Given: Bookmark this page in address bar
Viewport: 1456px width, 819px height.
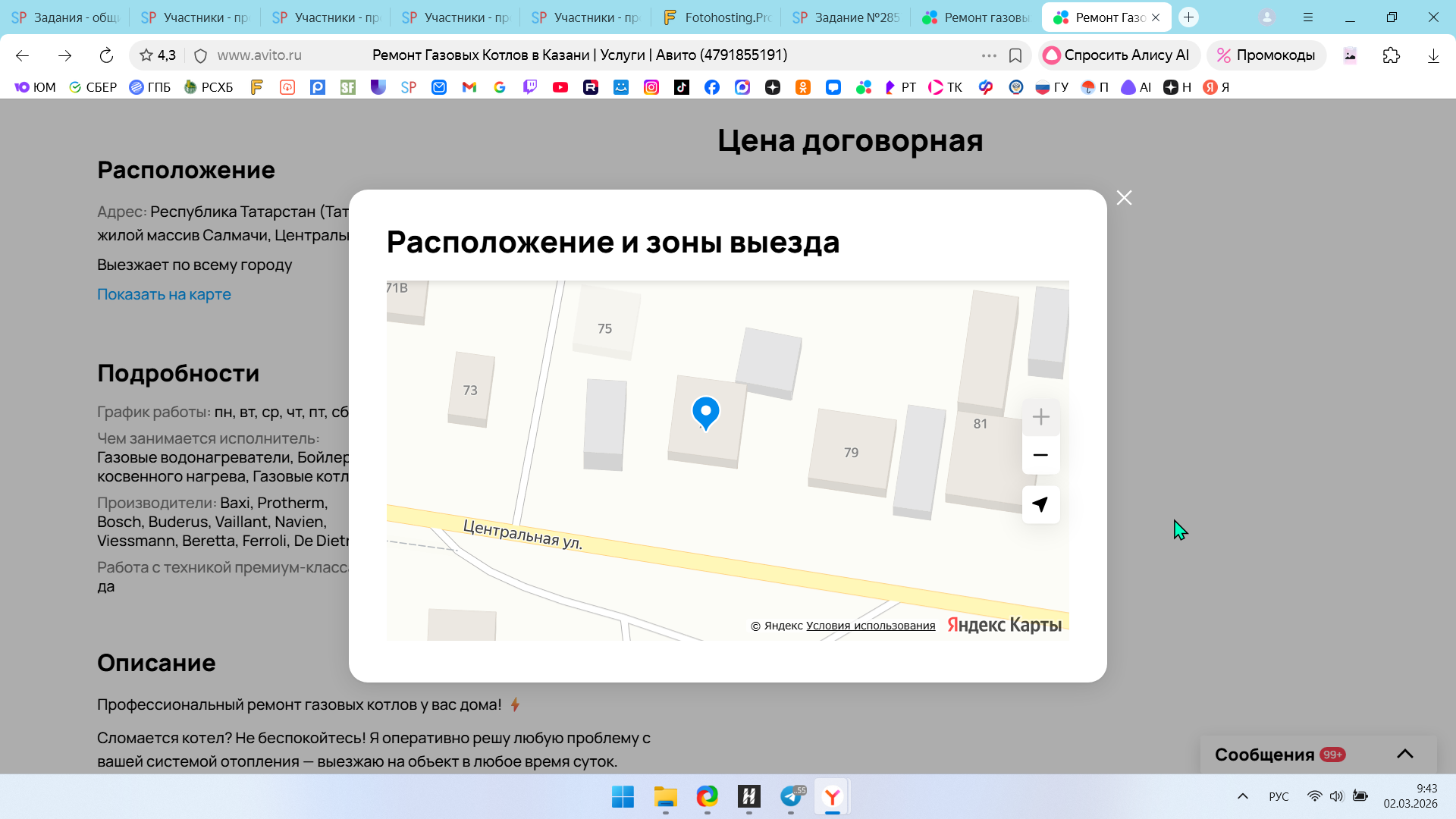Looking at the screenshot, I should (x=1015, y=55).
